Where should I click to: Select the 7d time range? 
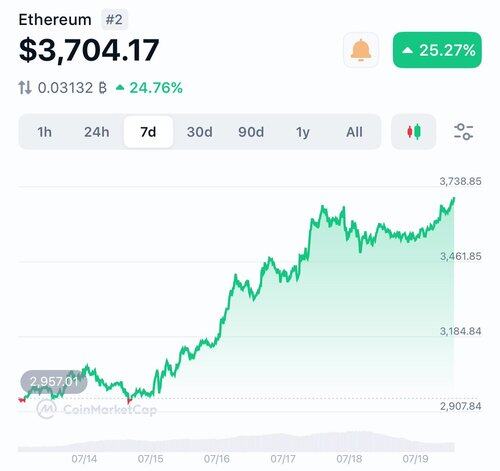(148, 132)
